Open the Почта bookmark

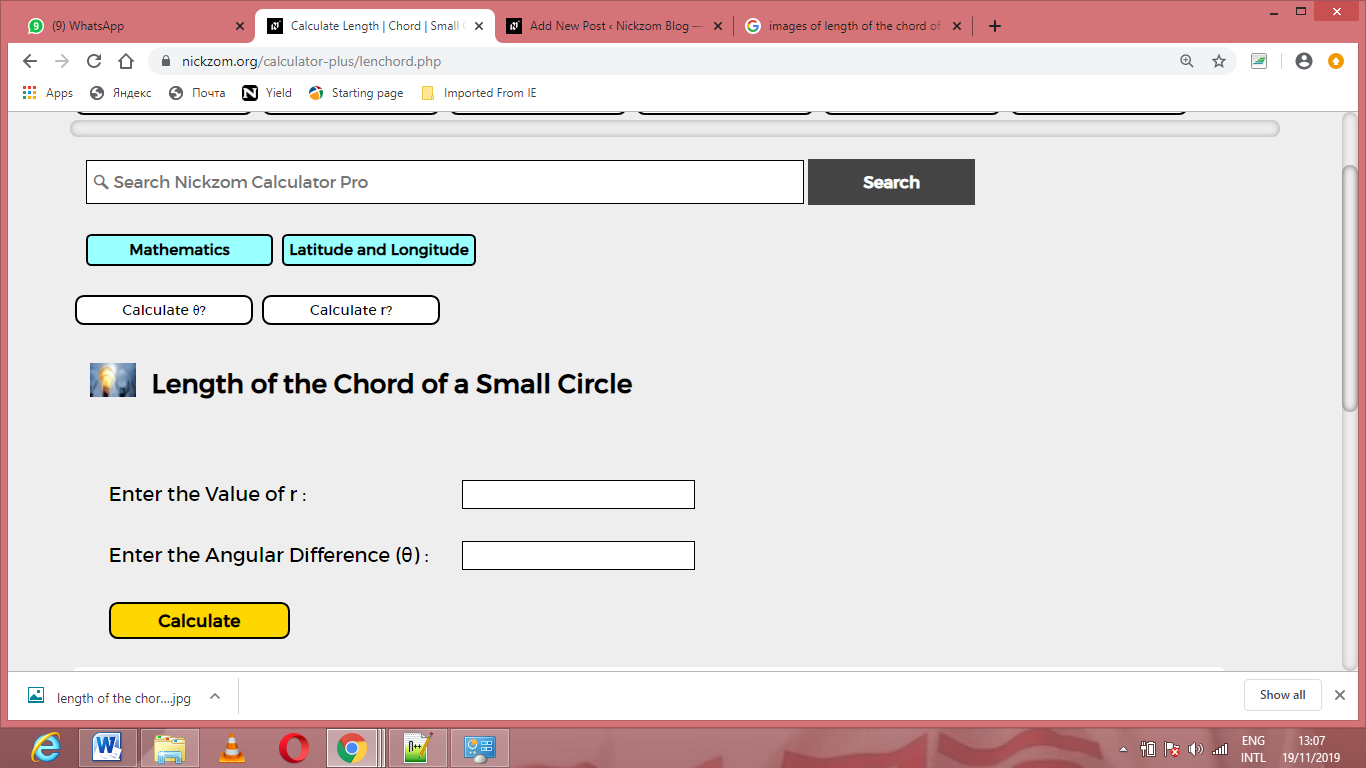point(197,93)
